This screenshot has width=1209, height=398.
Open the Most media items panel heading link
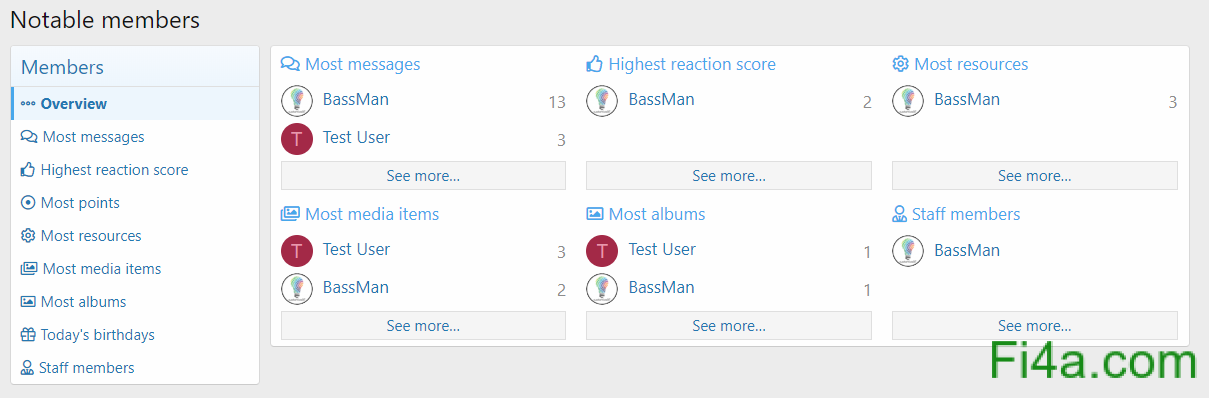coord(372,214)
